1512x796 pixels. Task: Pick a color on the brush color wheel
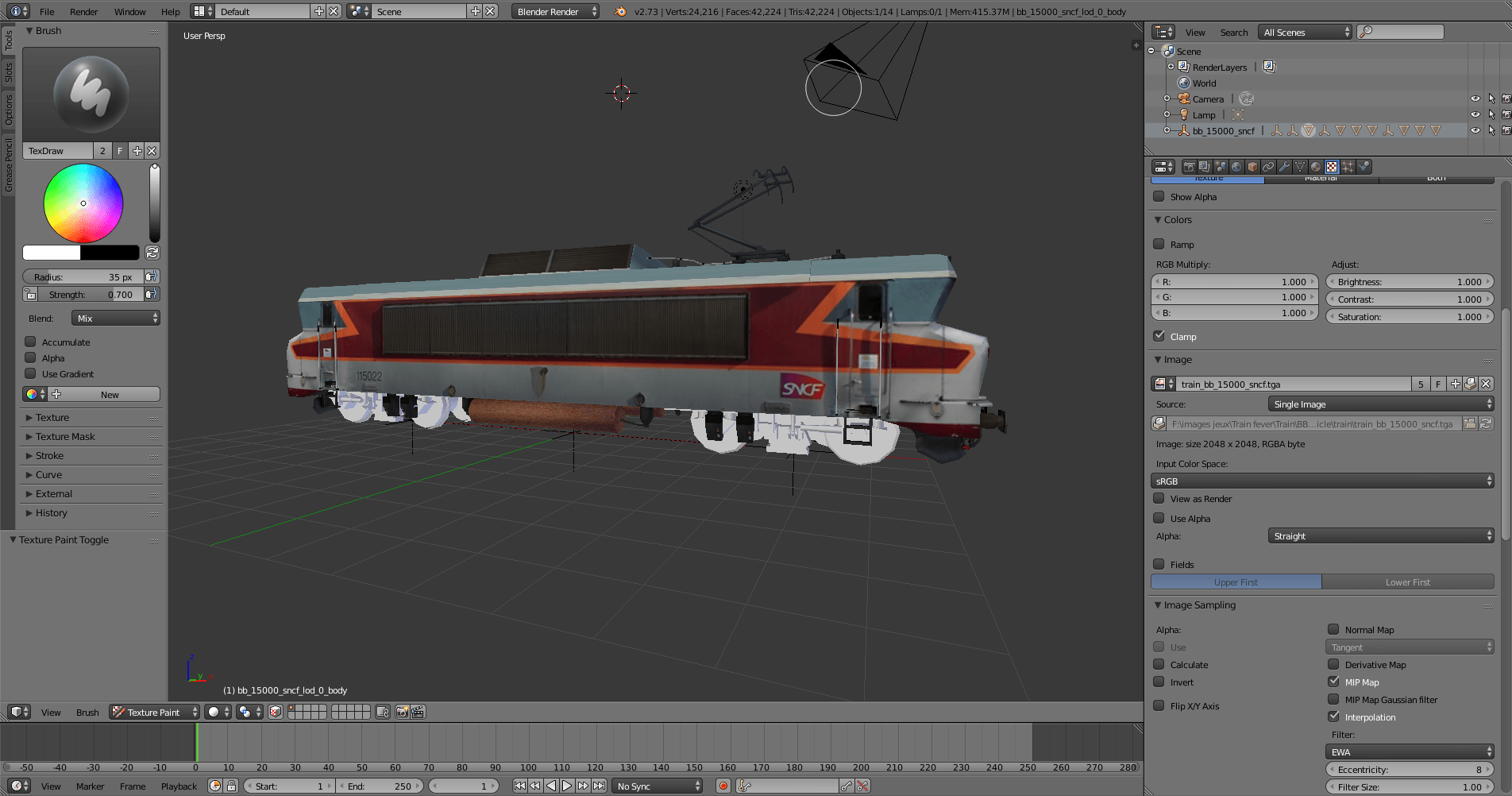pyautogui.click(x=83, y=203)
